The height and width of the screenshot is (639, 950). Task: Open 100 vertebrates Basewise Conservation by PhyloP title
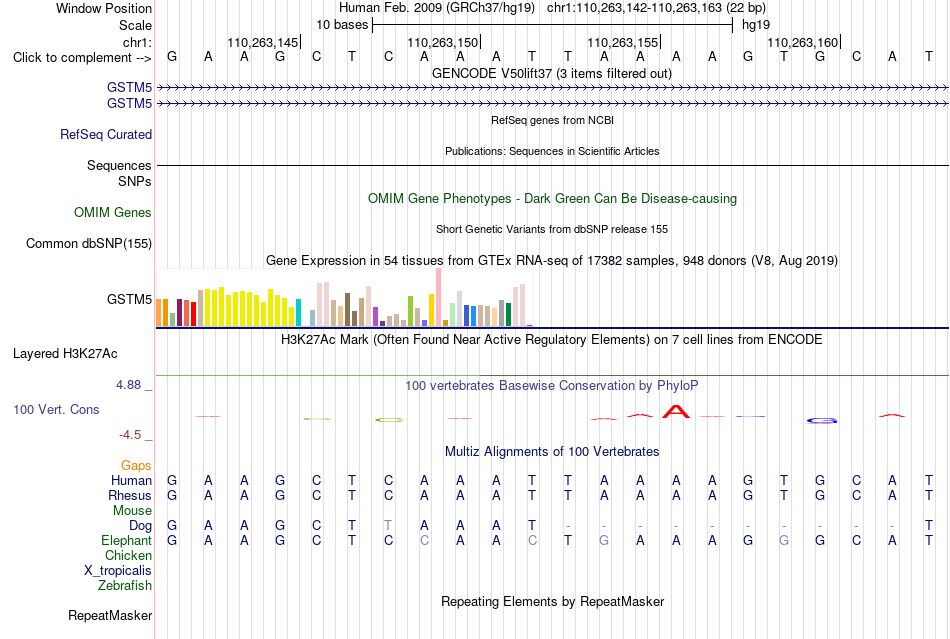tap(552, 386)
